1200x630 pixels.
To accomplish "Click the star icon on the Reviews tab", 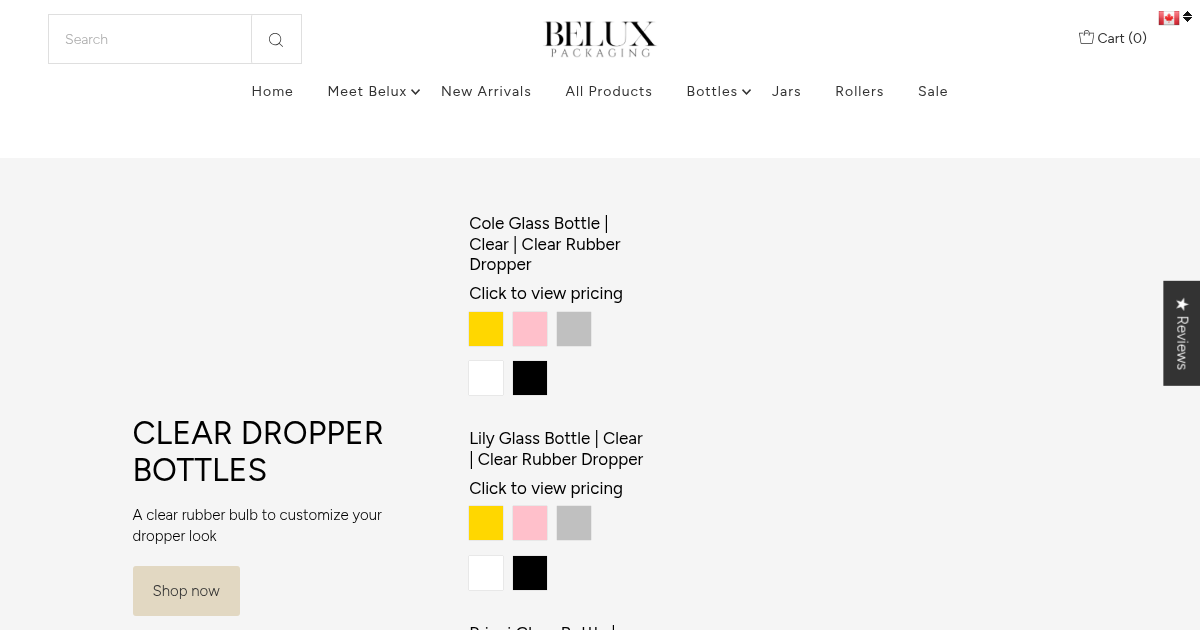I will [x=1181, y=302].
